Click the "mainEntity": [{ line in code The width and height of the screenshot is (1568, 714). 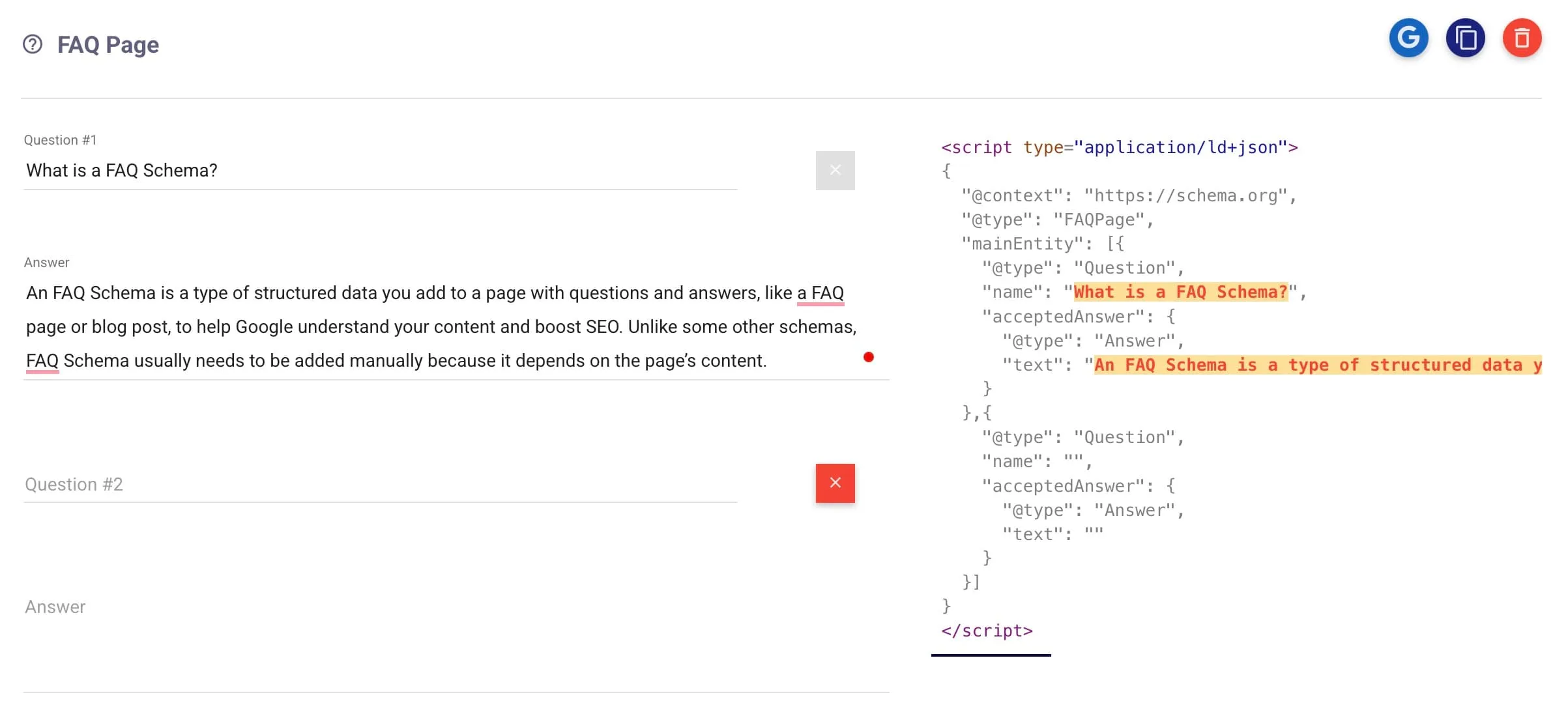pos(1043,244)
